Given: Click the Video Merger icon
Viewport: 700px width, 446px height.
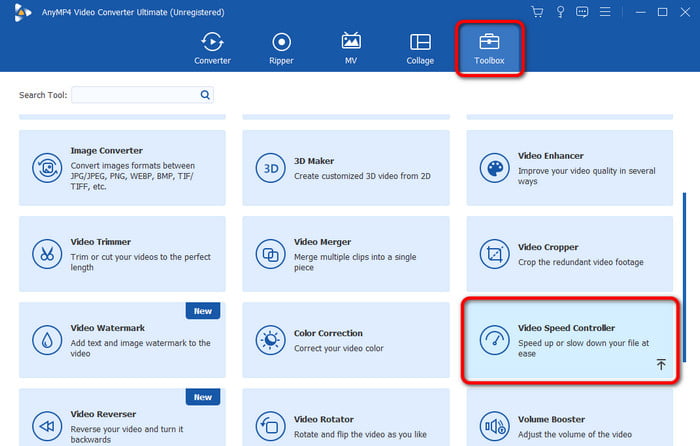Looking at the screenshot, I should pyautogui.click(x=271, y=254).
